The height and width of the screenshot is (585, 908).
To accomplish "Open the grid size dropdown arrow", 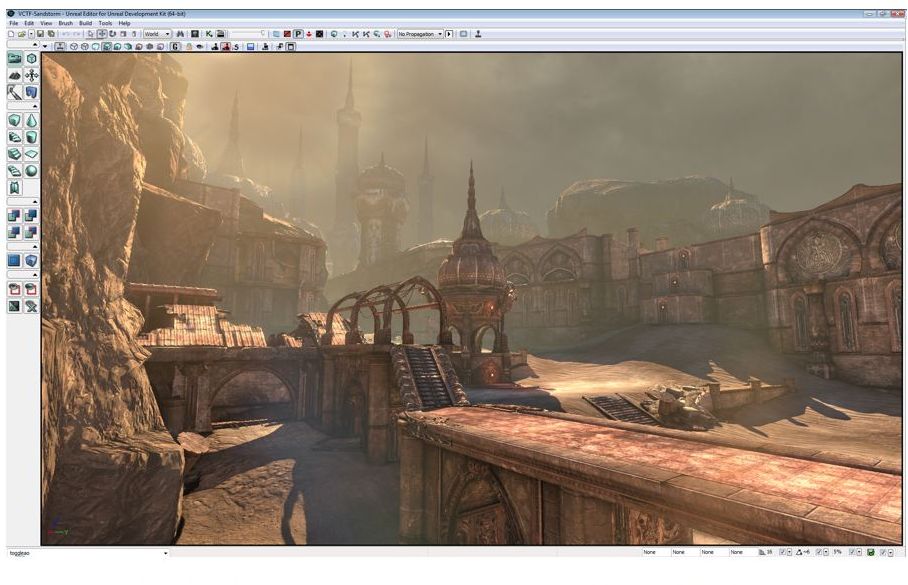I will (789, 552).
